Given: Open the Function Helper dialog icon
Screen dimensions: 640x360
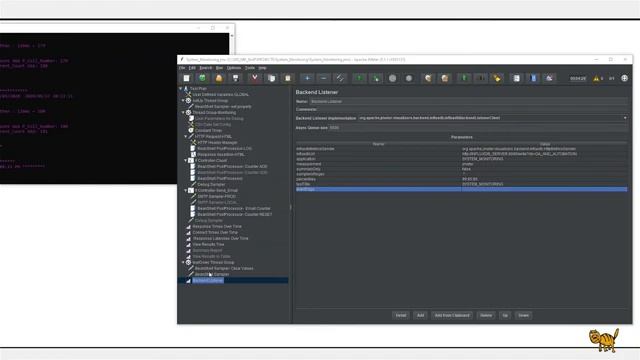Looking at the screenshot, I should [x=516, y=78].
